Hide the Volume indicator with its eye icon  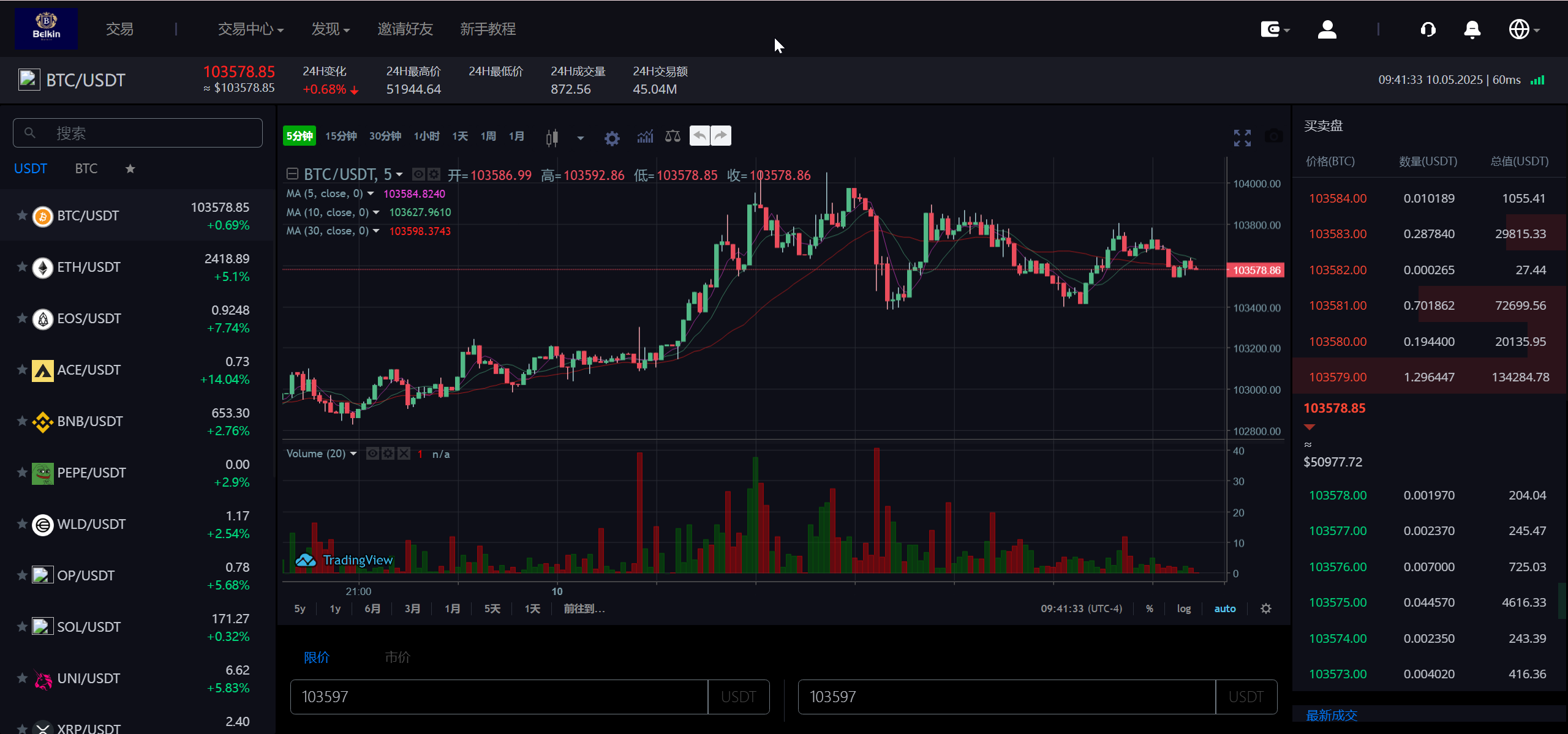(x=372, y=454)
